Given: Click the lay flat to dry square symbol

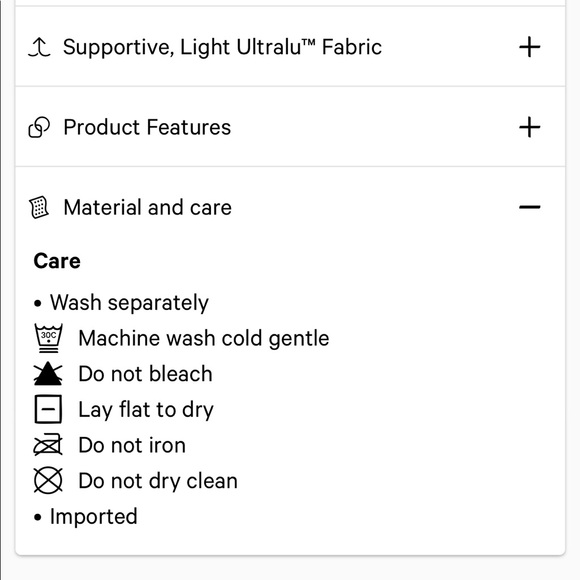Looking at the screenshot, I should click(x=48, y=409).
